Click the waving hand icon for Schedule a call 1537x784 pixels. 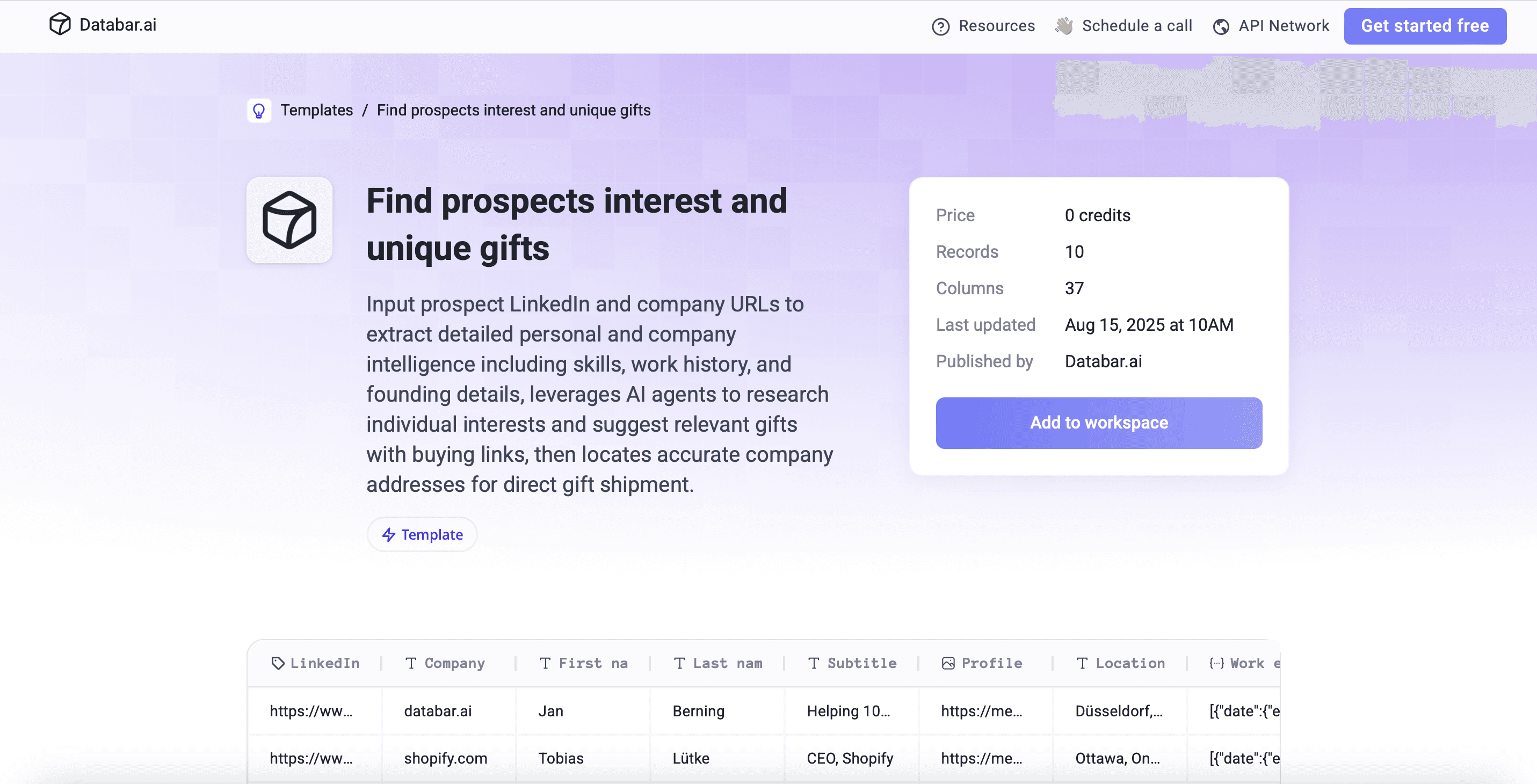[1064, 26]
